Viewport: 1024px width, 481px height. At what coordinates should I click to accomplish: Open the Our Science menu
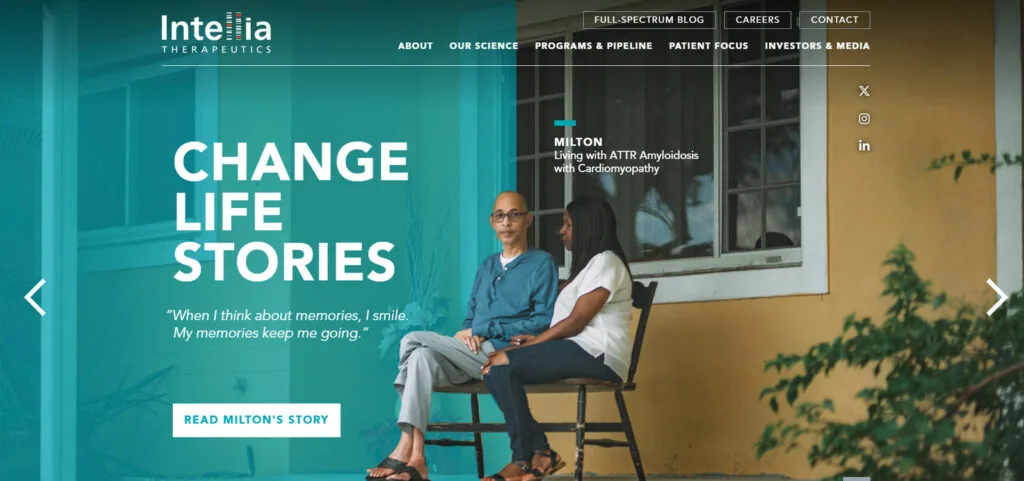[x=484, y=46]
